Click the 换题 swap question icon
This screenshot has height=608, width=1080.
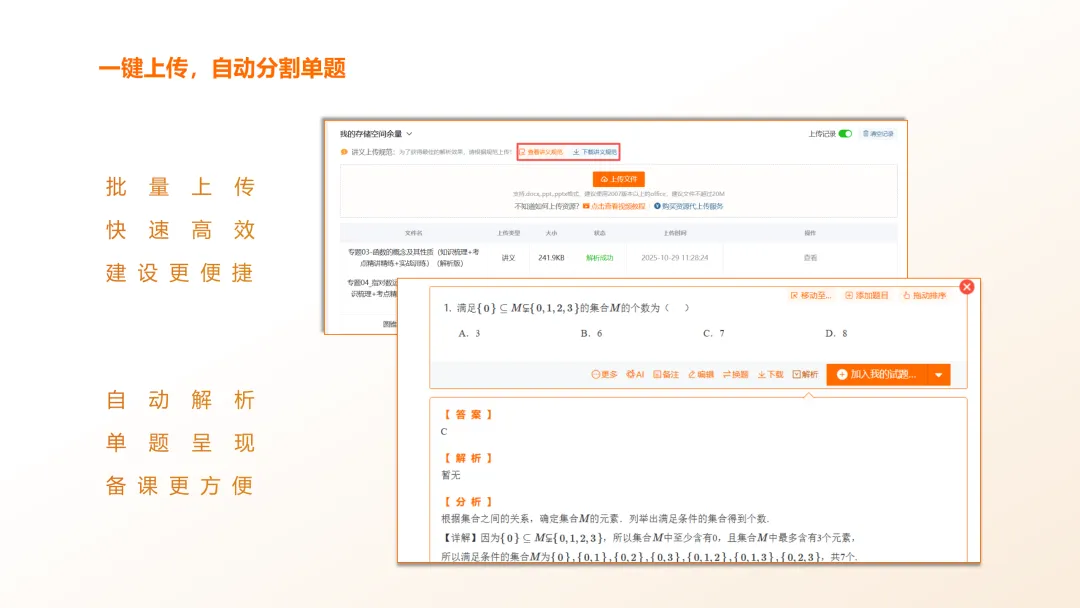coord(735,375)
